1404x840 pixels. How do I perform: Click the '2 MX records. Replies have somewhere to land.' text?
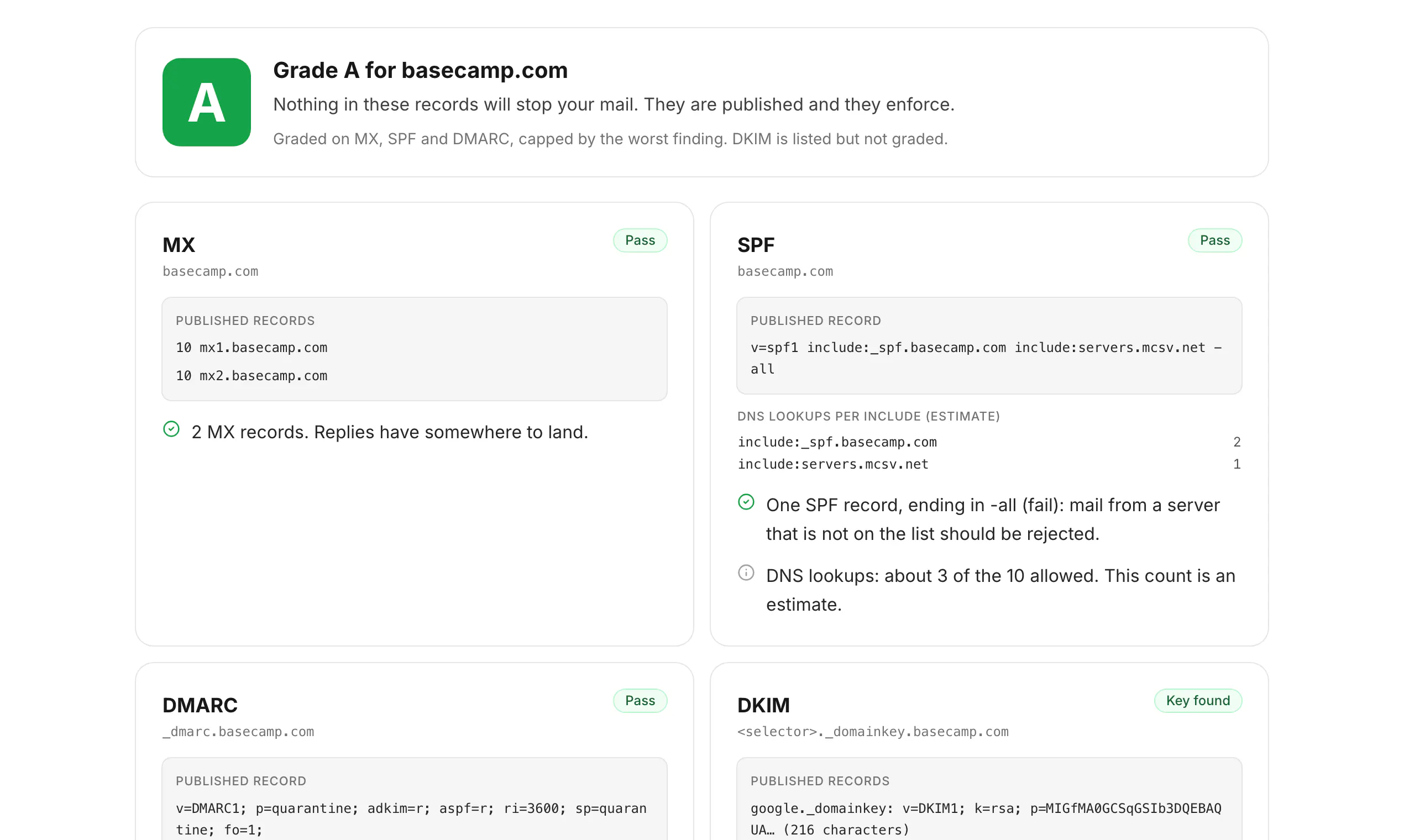390,433
